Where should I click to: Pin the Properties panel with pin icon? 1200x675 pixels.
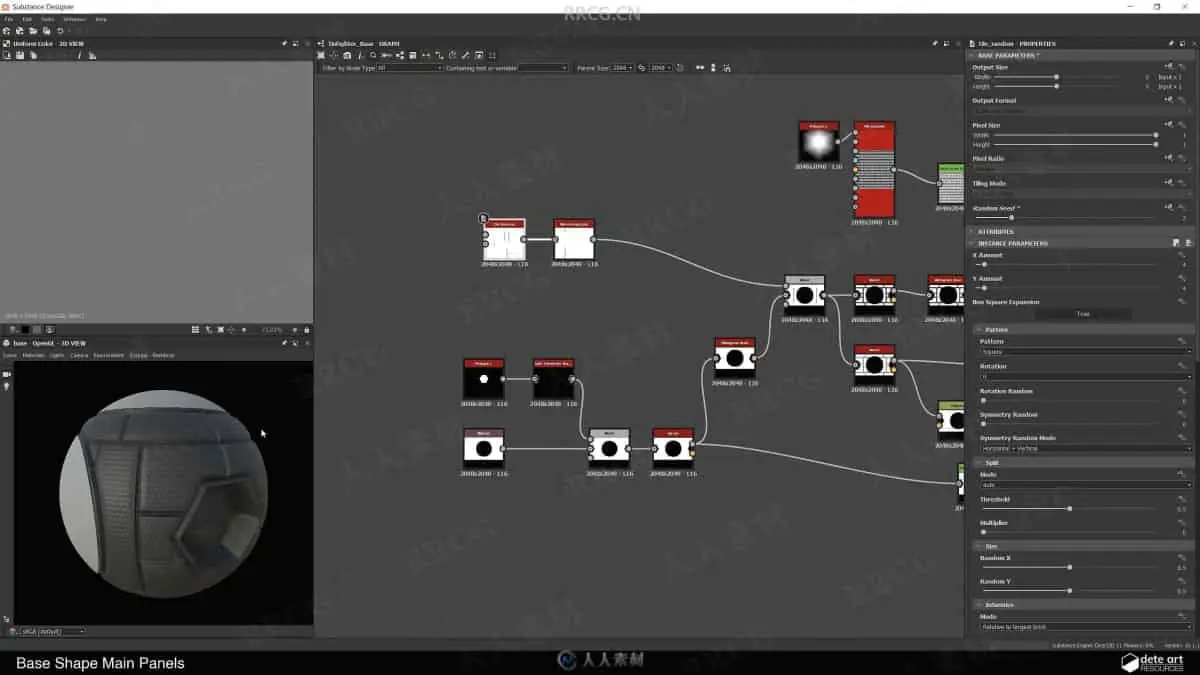1170,44
